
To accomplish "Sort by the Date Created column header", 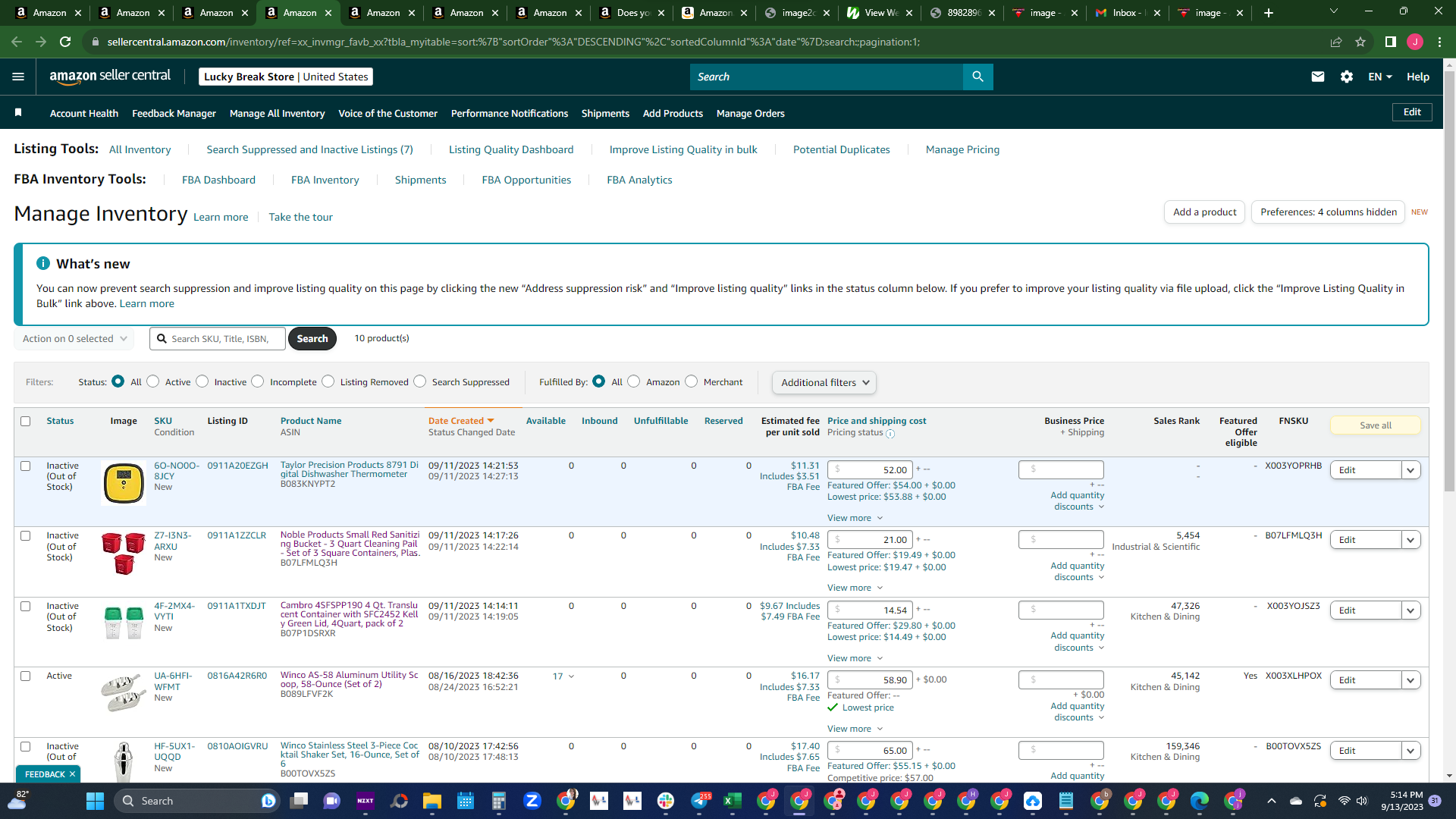I will [x=461, y=421].
